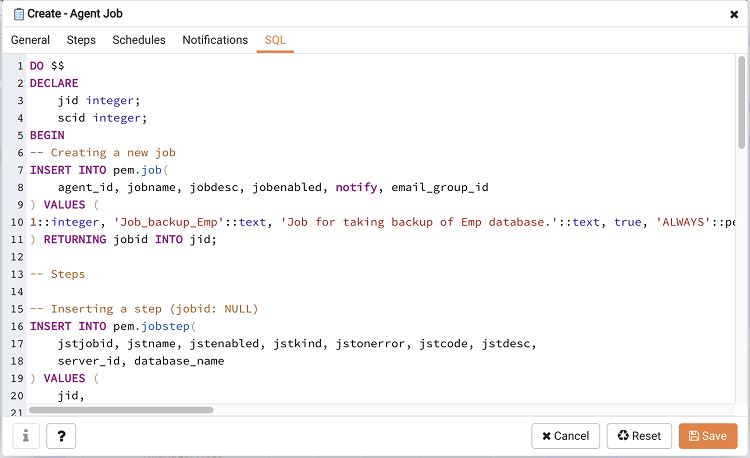Go to the Schedules tab
Viewport: 750px width, 458px height.
click(x=139, y=40)
